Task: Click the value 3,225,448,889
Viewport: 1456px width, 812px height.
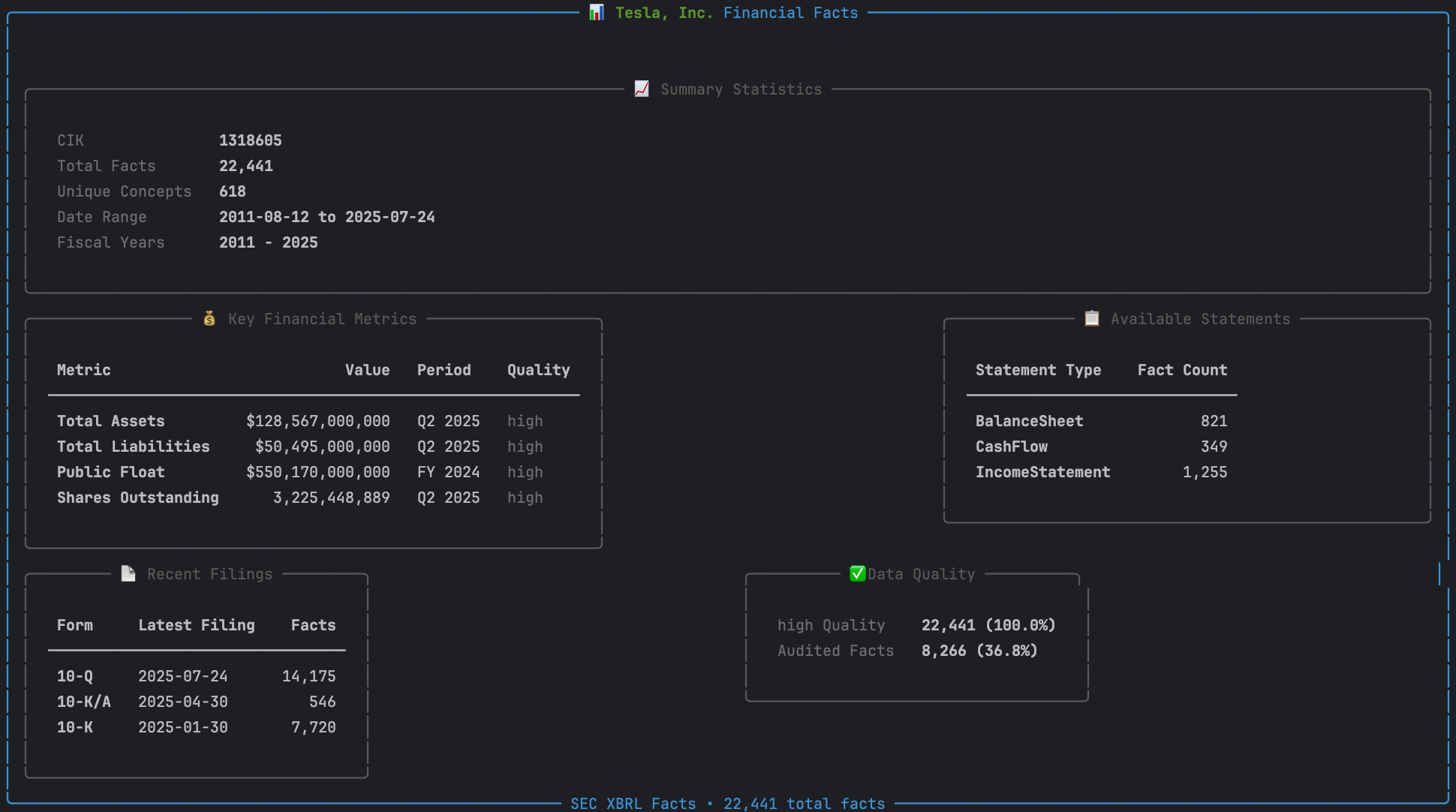Action: [332, 498]
